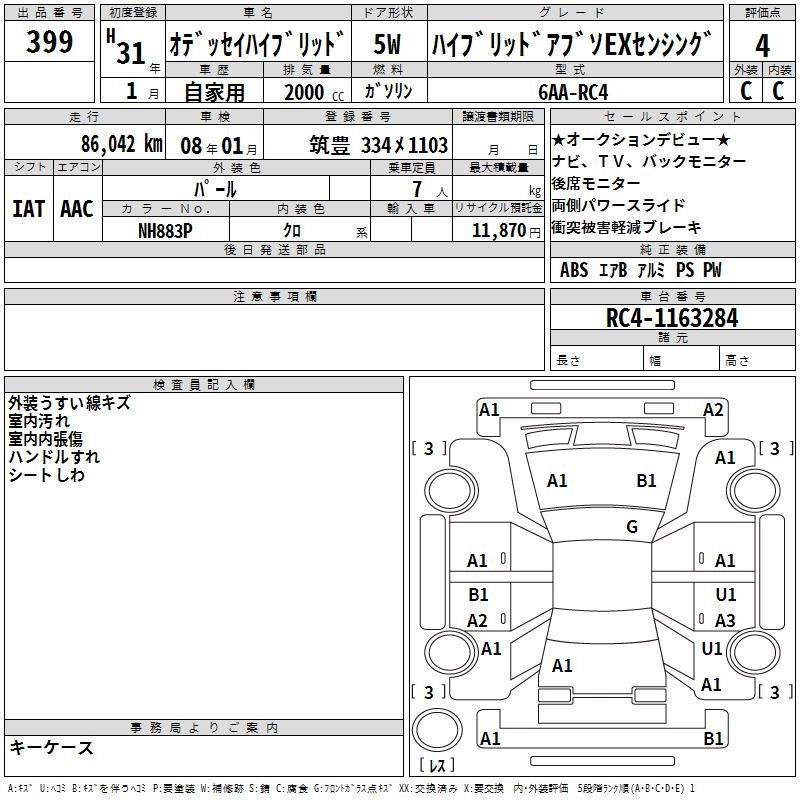Select the B1 mark on the hood

point(646,480)
